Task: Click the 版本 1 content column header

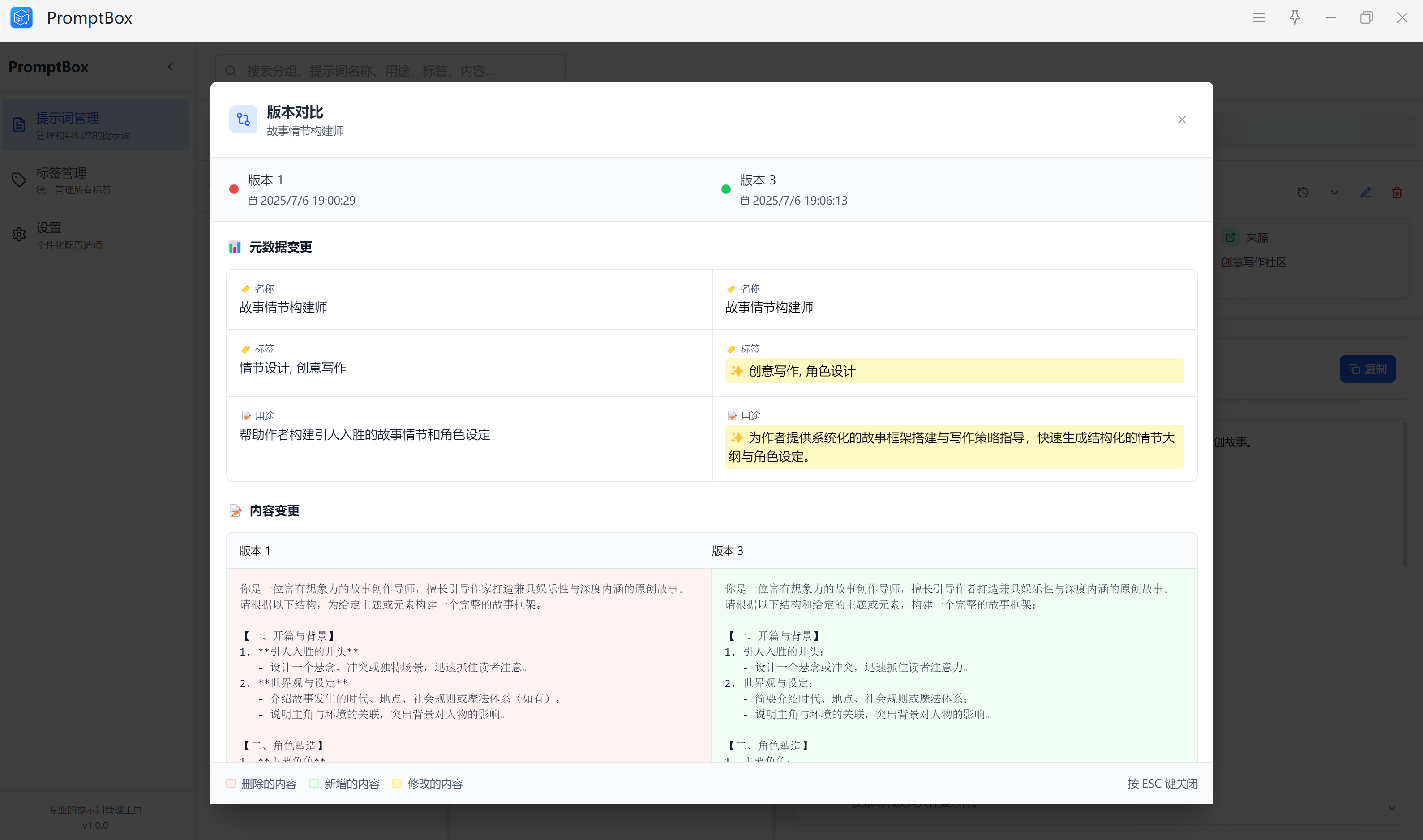Action: (x=255, y=551)
